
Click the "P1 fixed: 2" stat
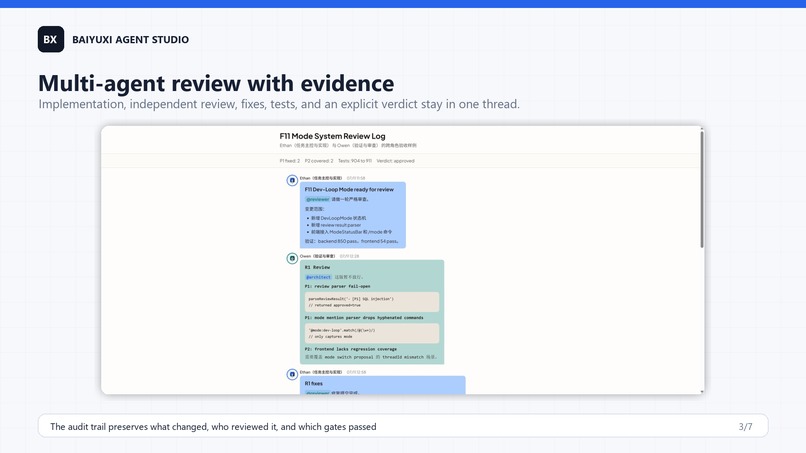click(289, 161)
